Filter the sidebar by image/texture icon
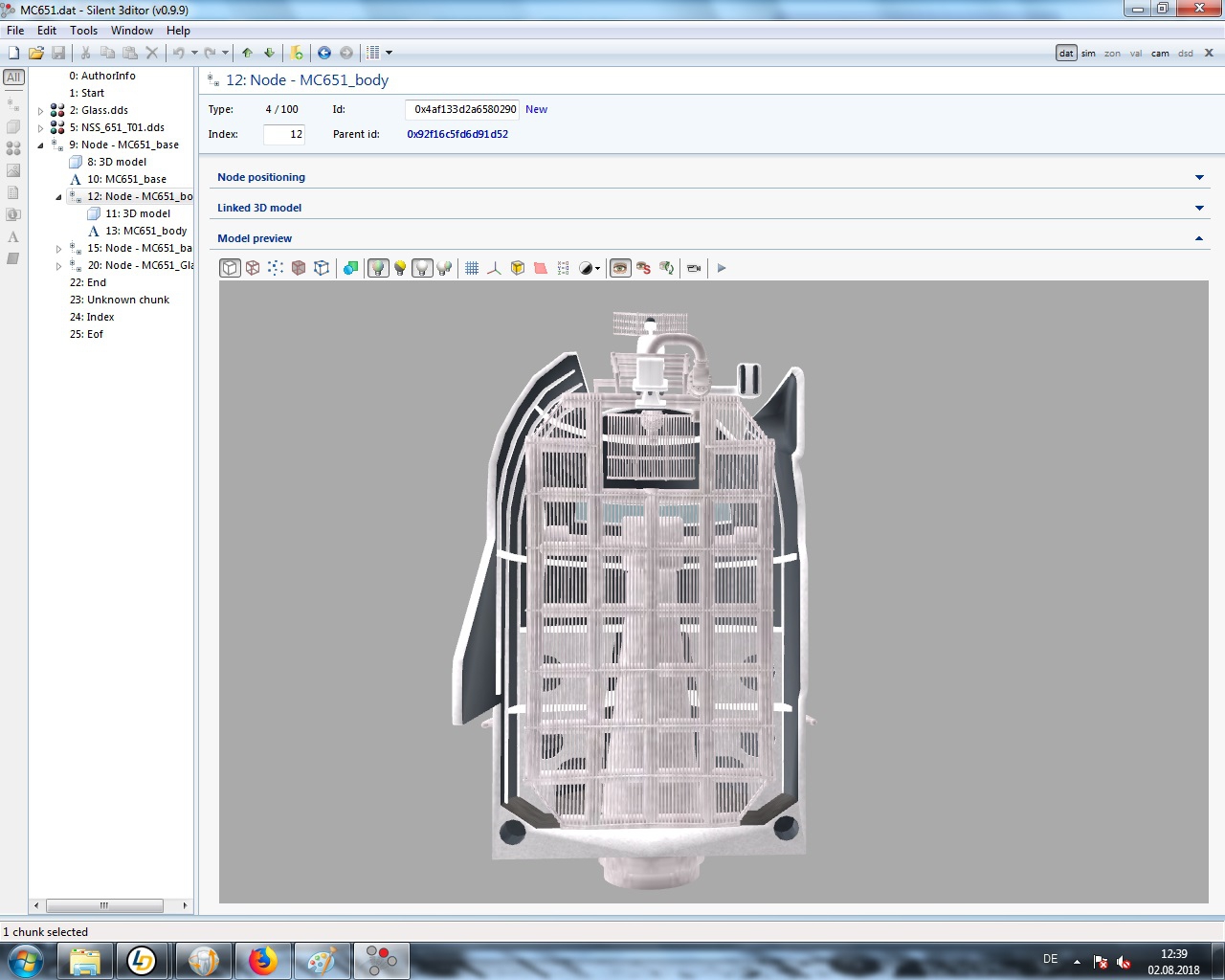The width and height of the screenshot is (1225, 980). pos(13,170)
